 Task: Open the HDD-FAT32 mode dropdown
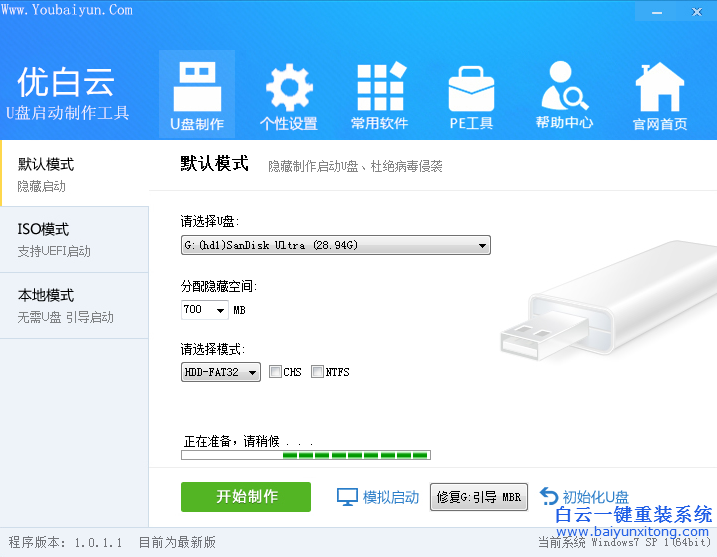coord(221,372)
